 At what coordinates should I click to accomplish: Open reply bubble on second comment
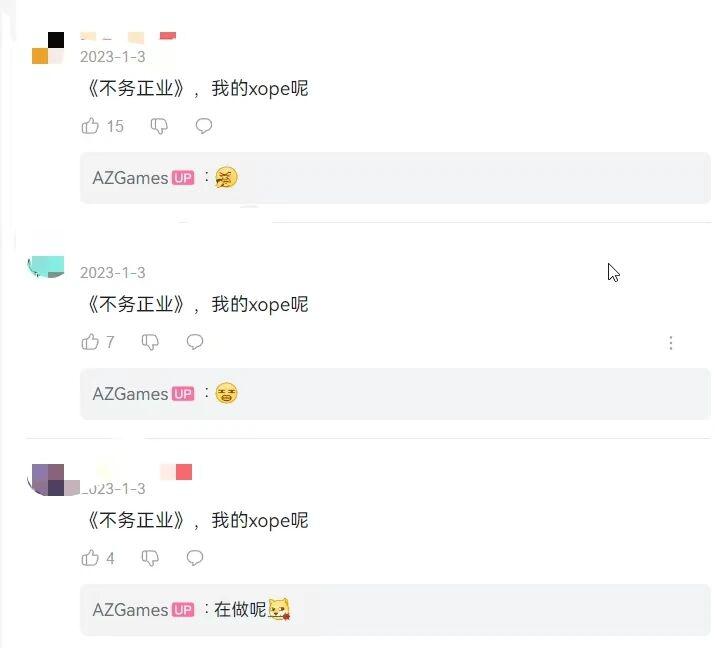(x=195, y=342)
